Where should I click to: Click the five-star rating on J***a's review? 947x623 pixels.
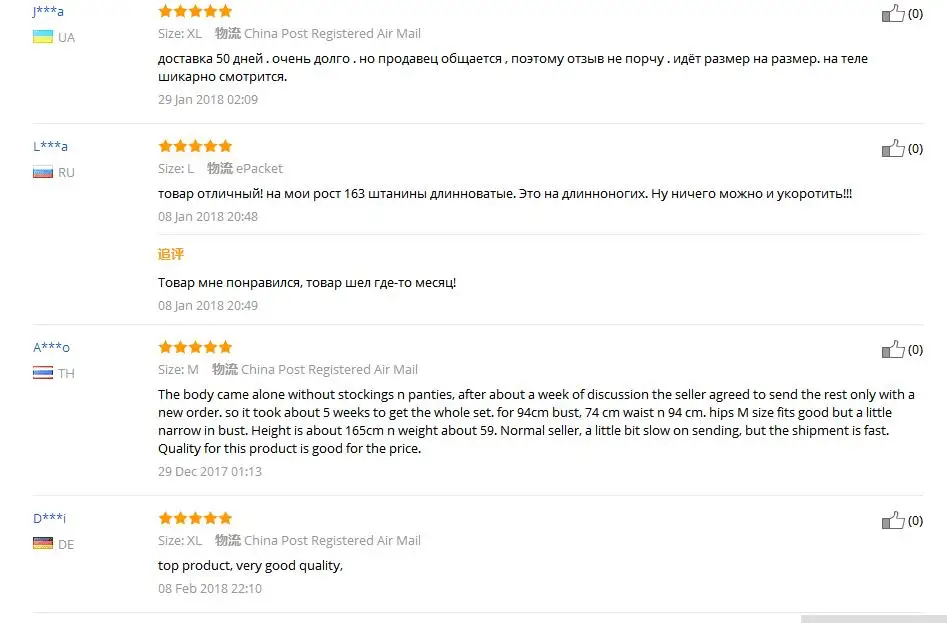point(195,11)
